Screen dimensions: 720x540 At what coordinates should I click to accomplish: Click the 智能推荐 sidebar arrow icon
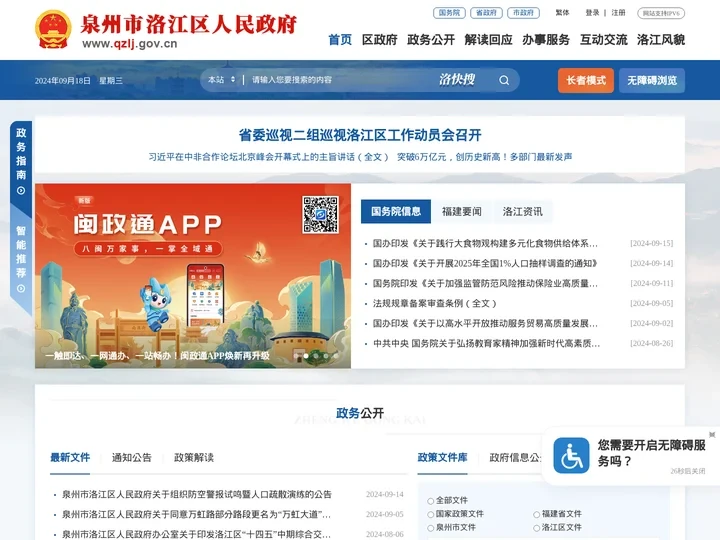tap(21, 288)
